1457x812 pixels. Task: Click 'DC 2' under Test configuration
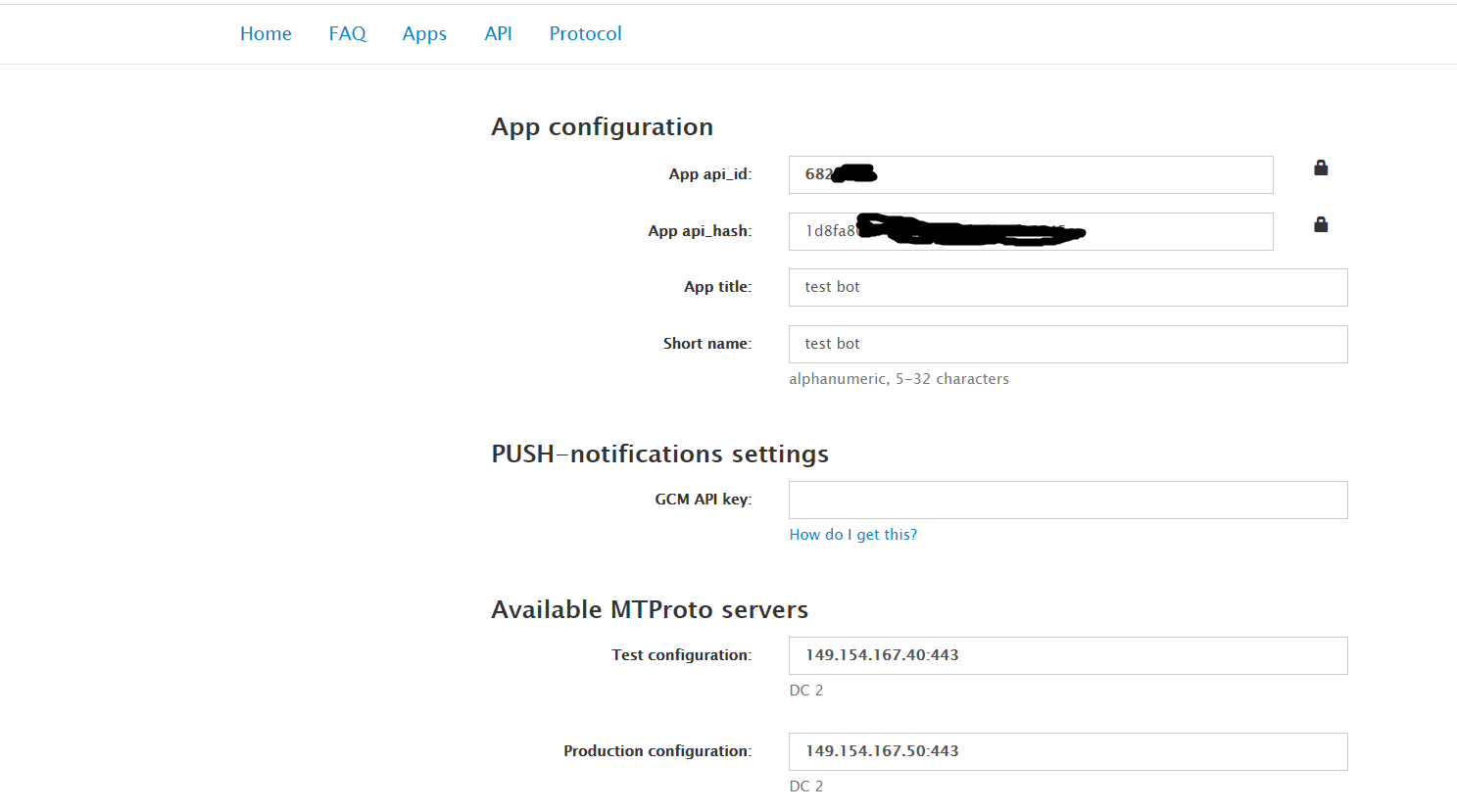coord(806,691)
